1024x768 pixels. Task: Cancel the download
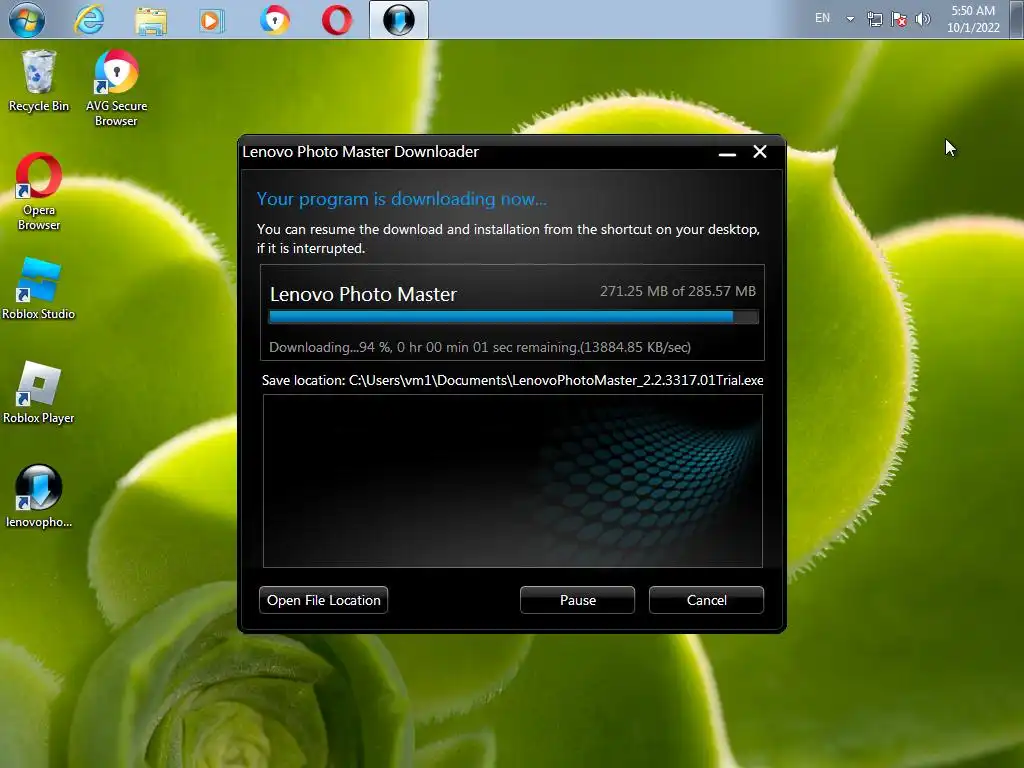706,600
